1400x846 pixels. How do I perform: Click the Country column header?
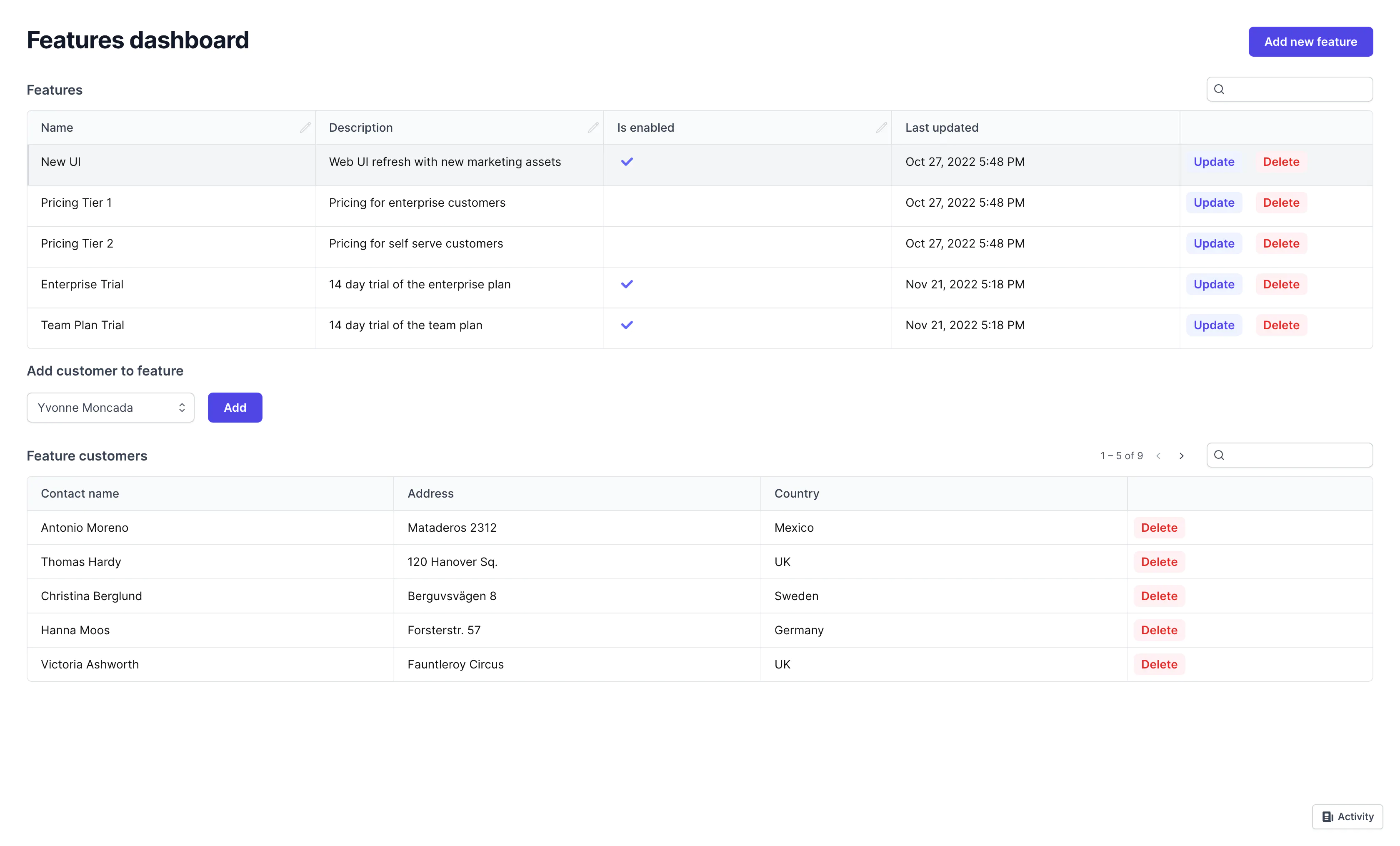[944, 493]
